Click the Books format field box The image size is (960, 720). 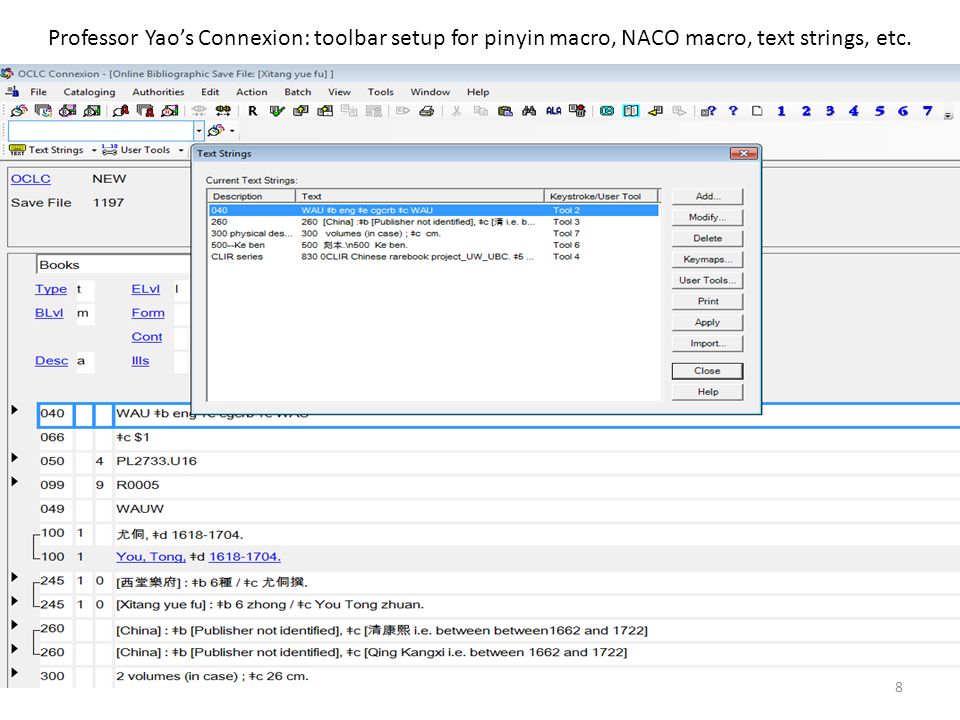(x=114, y=264)
